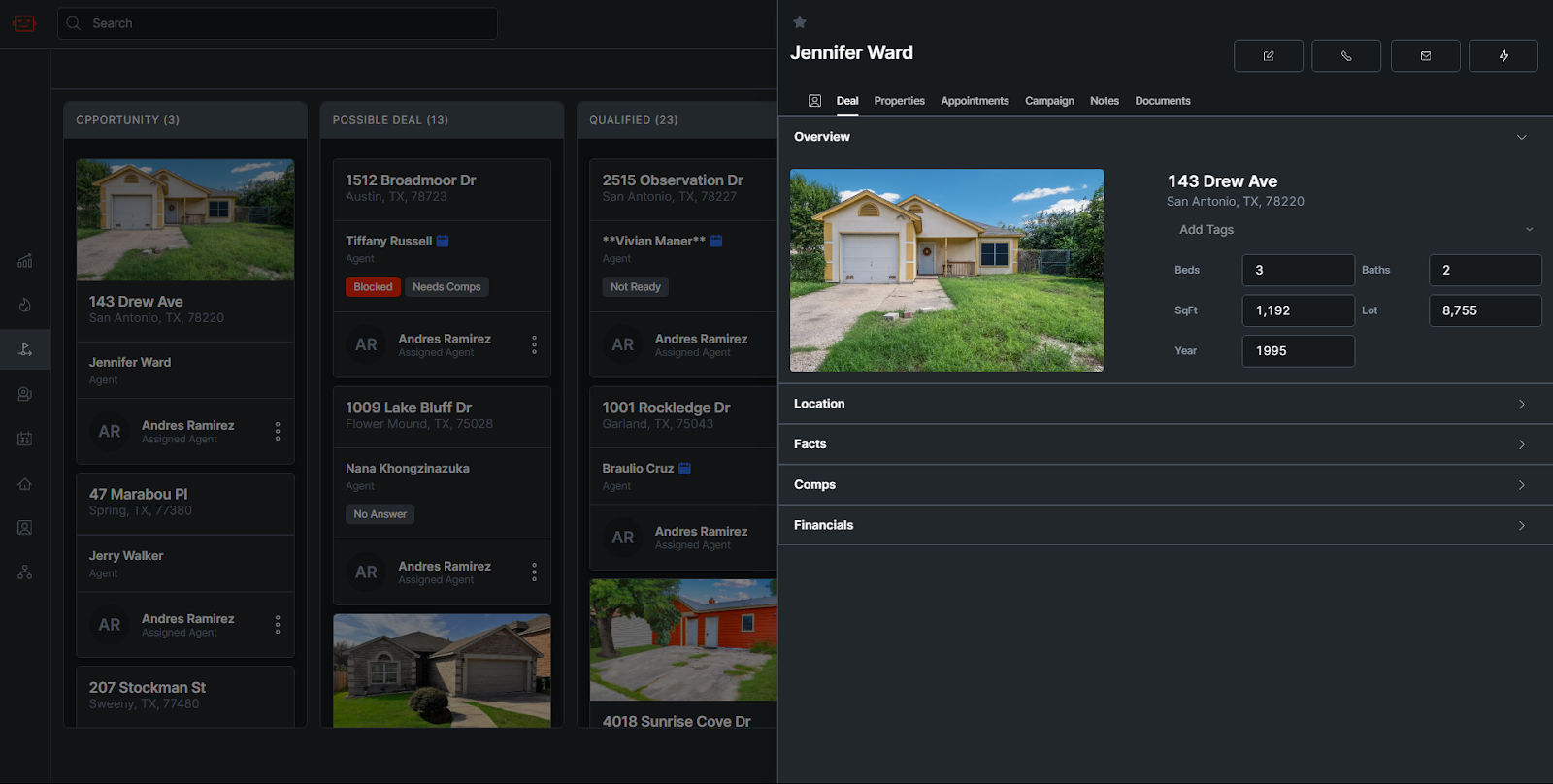Click the Blocked tag on 1512 Broadmoor Dr
Image resolution: width=1553 pixels, height=784 pixels.
pyautogui.click(x=373, y=287)
